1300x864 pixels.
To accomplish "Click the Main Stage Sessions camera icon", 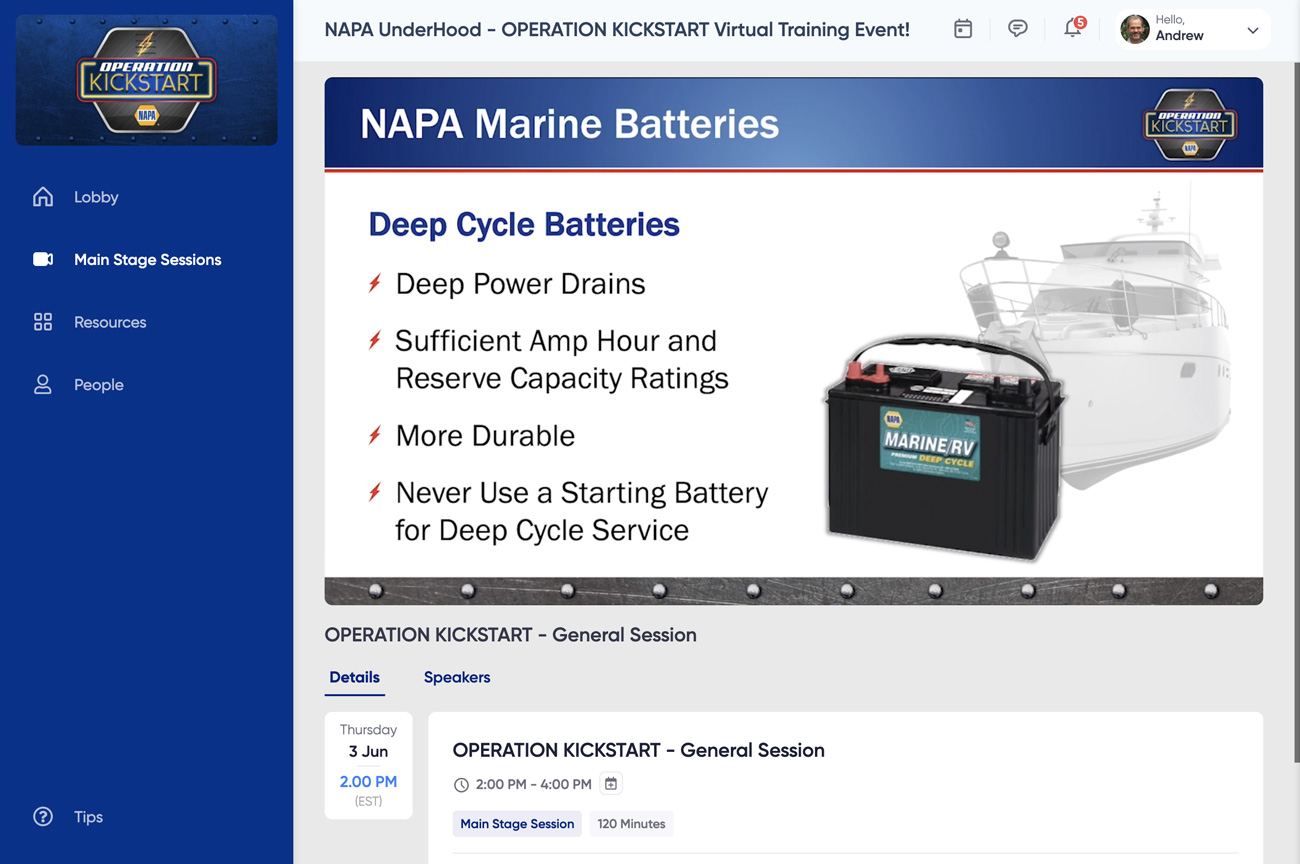I will point(43,260).
